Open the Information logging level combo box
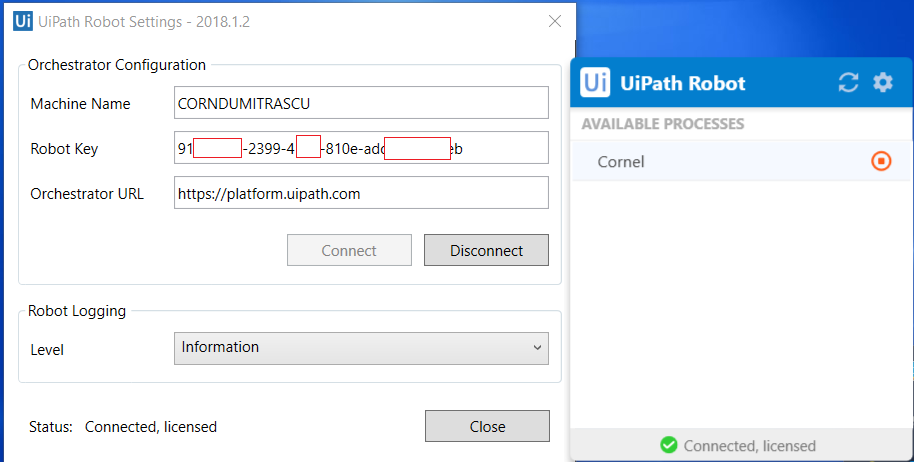 [x=361, y=348]
